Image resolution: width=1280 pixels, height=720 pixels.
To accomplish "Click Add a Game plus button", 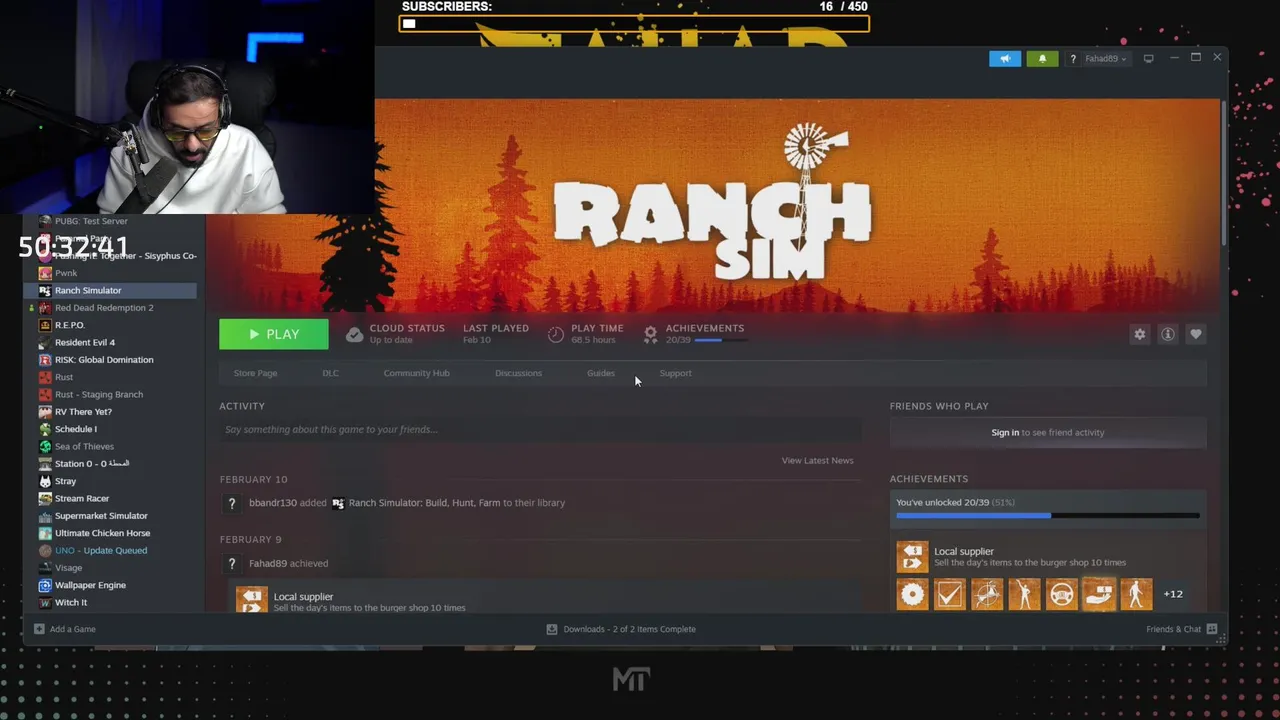I will [65, 629].
